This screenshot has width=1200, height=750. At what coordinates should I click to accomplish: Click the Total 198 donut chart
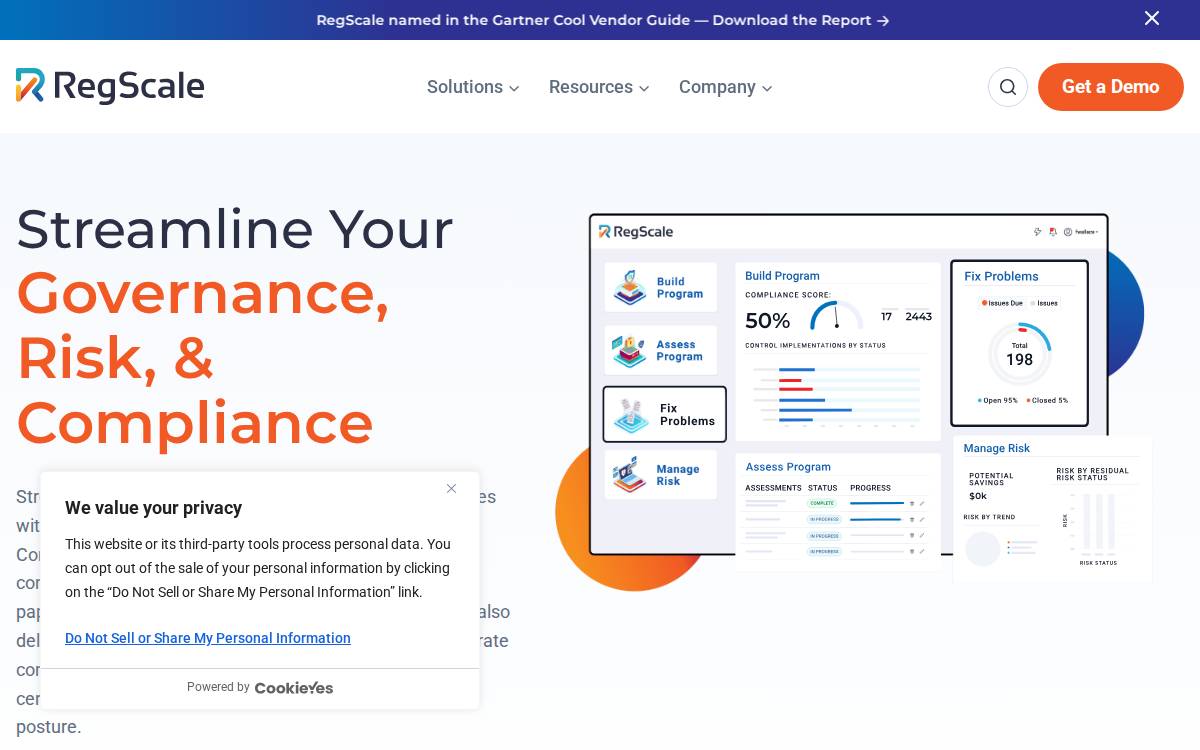(1019, 354)
